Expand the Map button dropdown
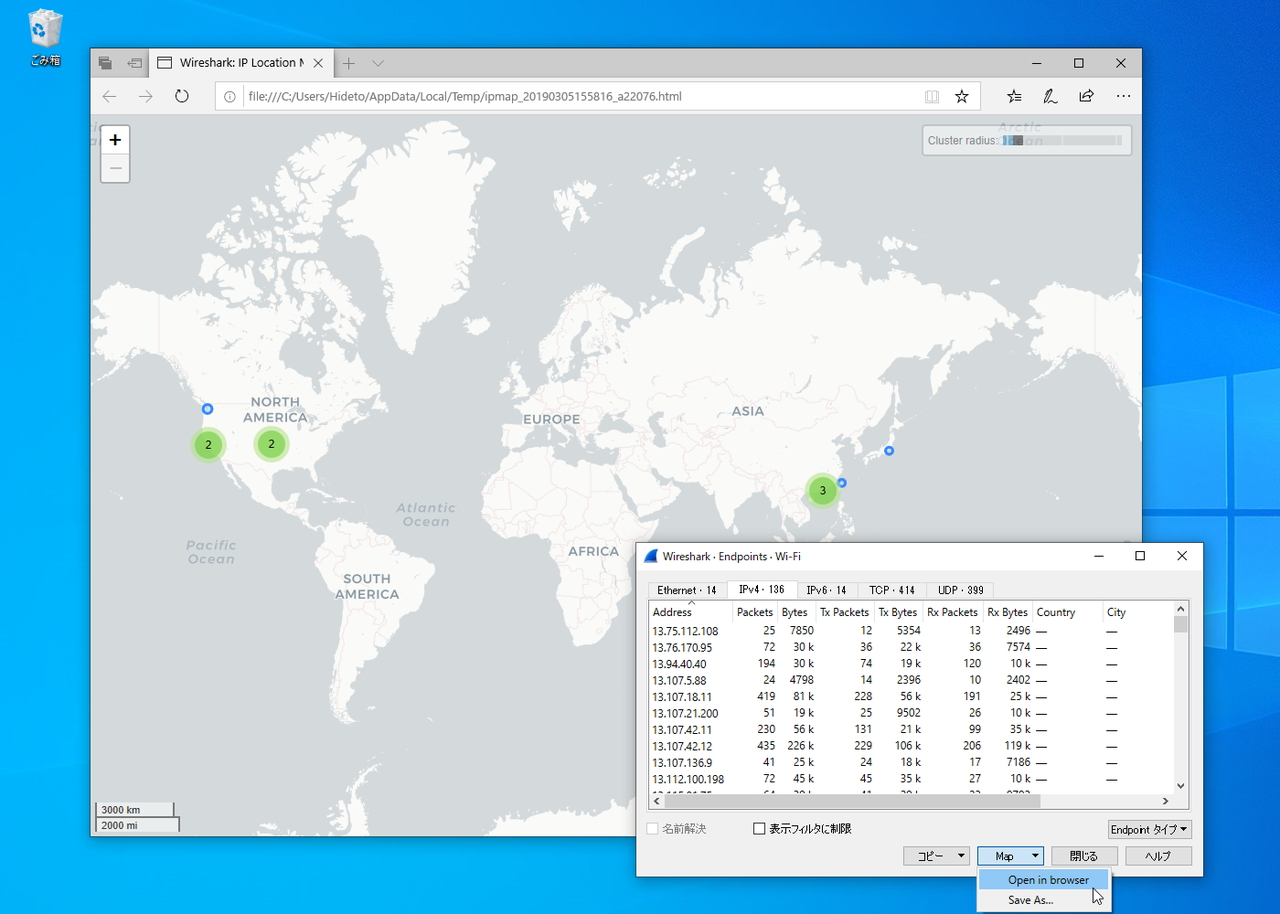 coord(1033,856)
